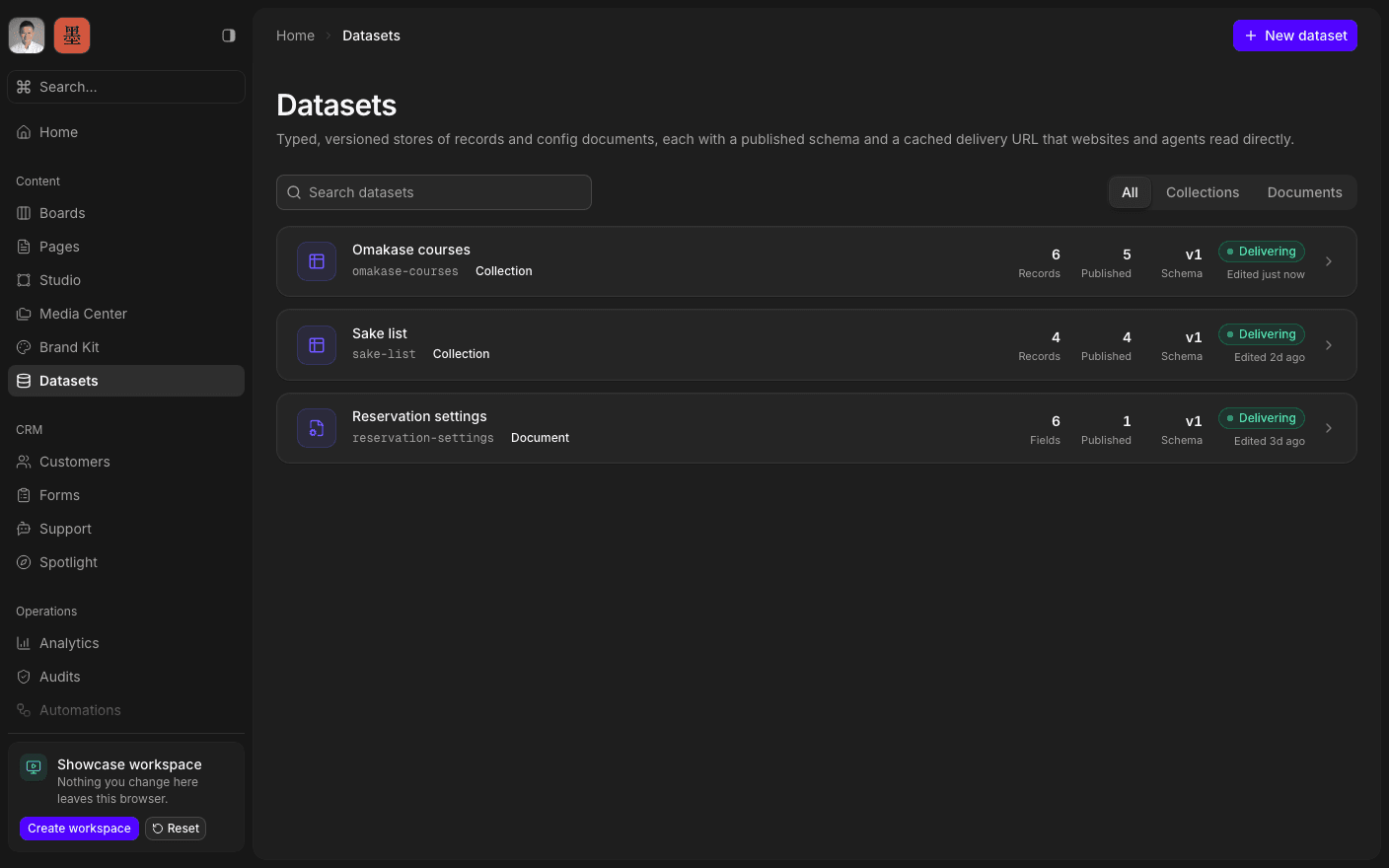Click the Sake list title
The image size is (1389, 868).
pyautogui.click(x=380, y=333)
